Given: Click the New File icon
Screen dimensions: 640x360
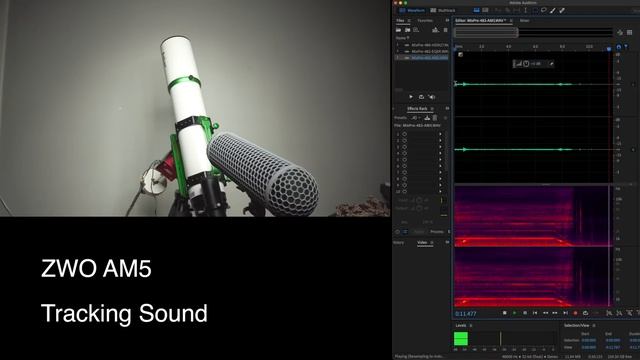Looking at the screenshot, I should point(416,30).
